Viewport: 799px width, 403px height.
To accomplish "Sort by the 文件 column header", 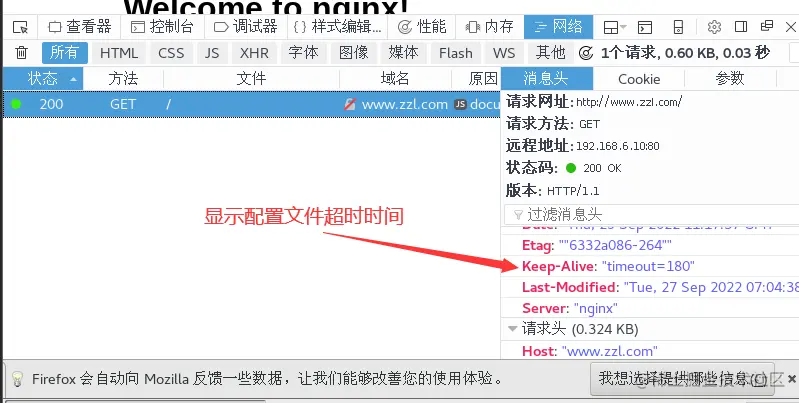I will point(251,78).
